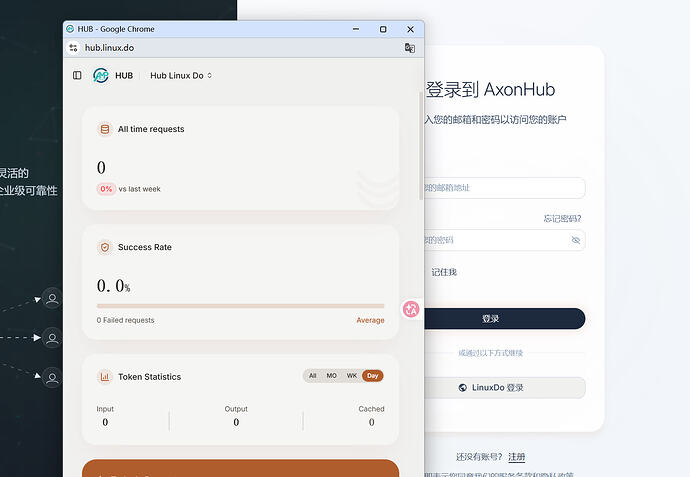The image size is (690, 477).
Task: Click the 0 Failed requests text
Action: (125, 320)
